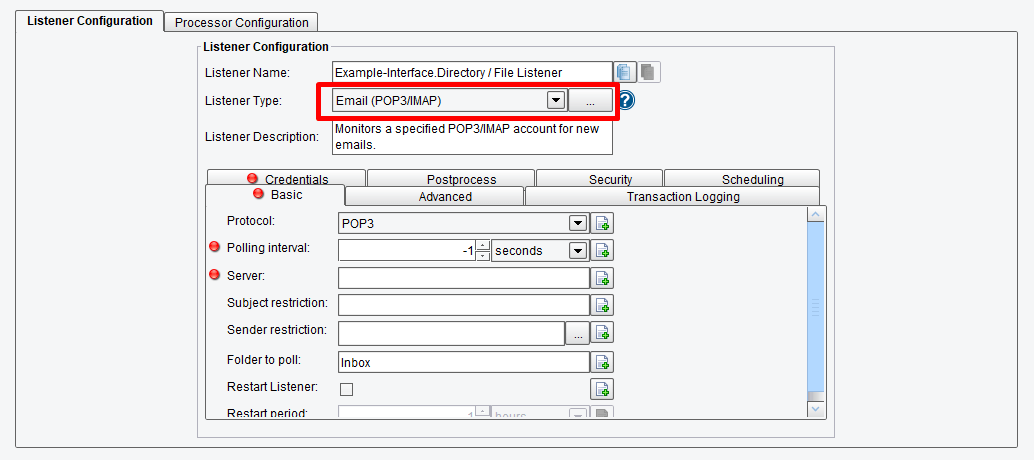Expand the Protocol dropdown

click(x=577, y=223)
